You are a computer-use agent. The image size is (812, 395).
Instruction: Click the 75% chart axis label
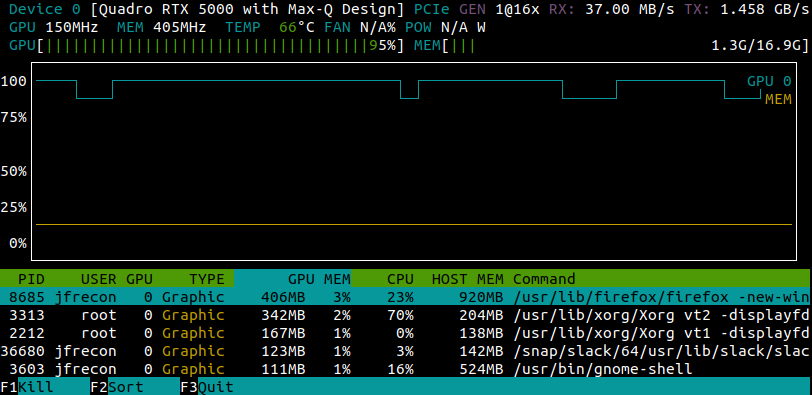(13, 118)
